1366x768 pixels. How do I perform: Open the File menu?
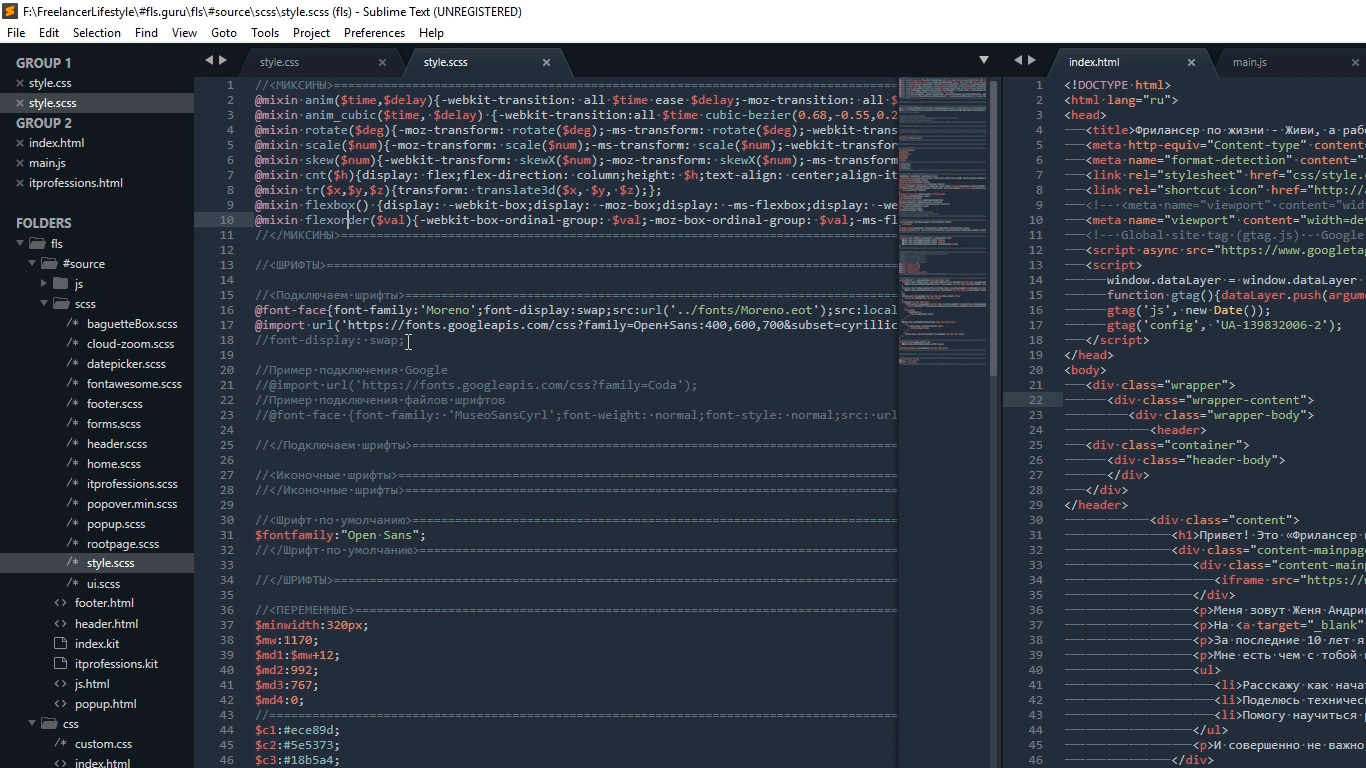[x=16, y=33]
